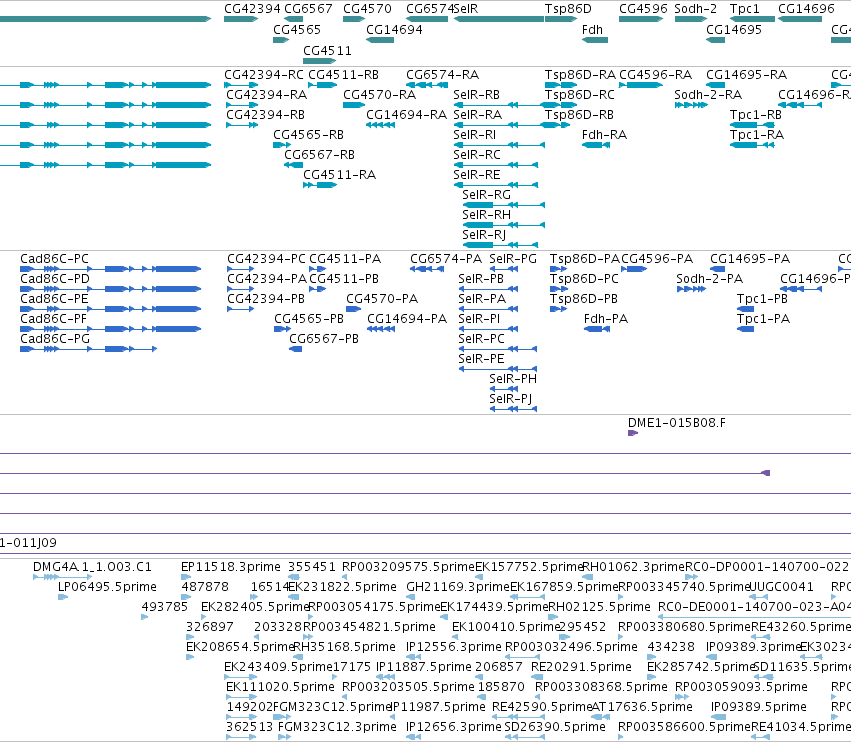Open EST UUGC0041
This screenshot has height=742, width=851.
(781, 587)
